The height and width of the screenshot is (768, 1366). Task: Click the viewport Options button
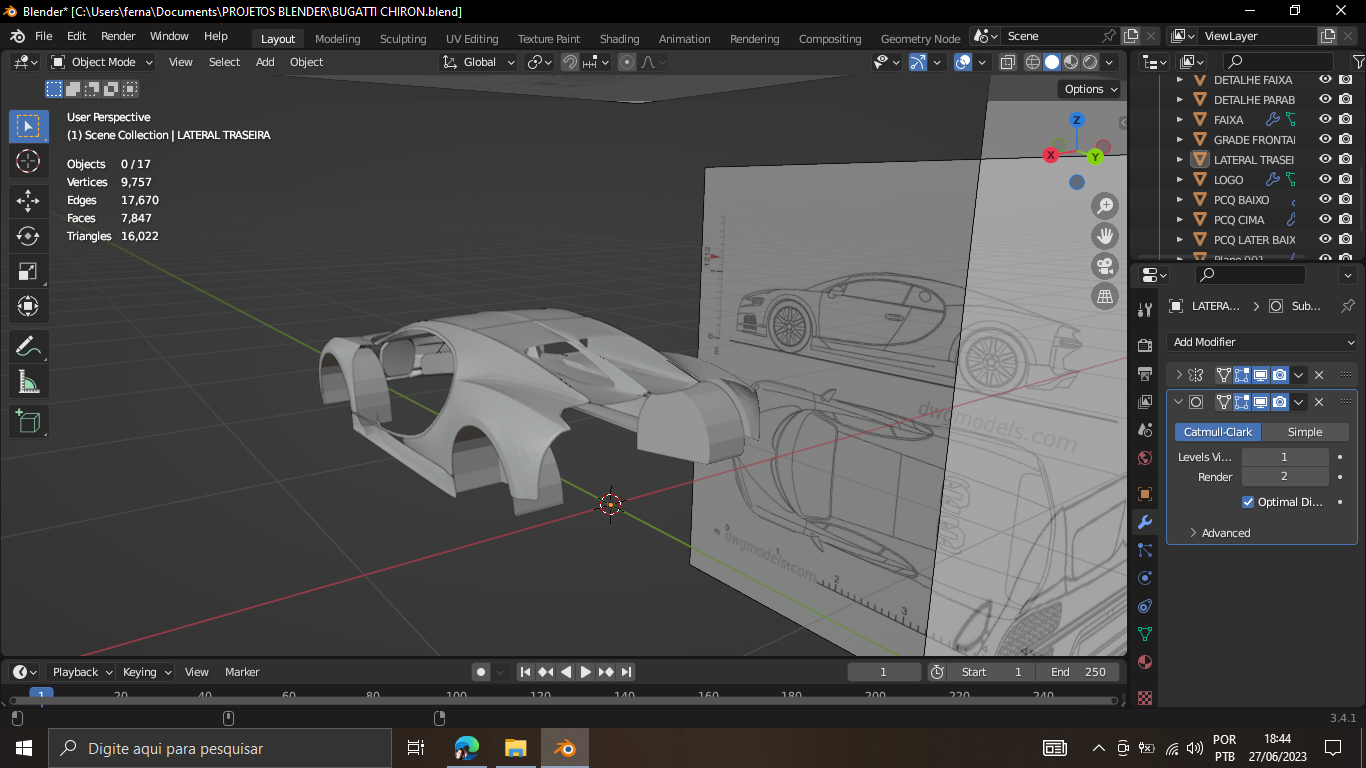[1090, 89]
